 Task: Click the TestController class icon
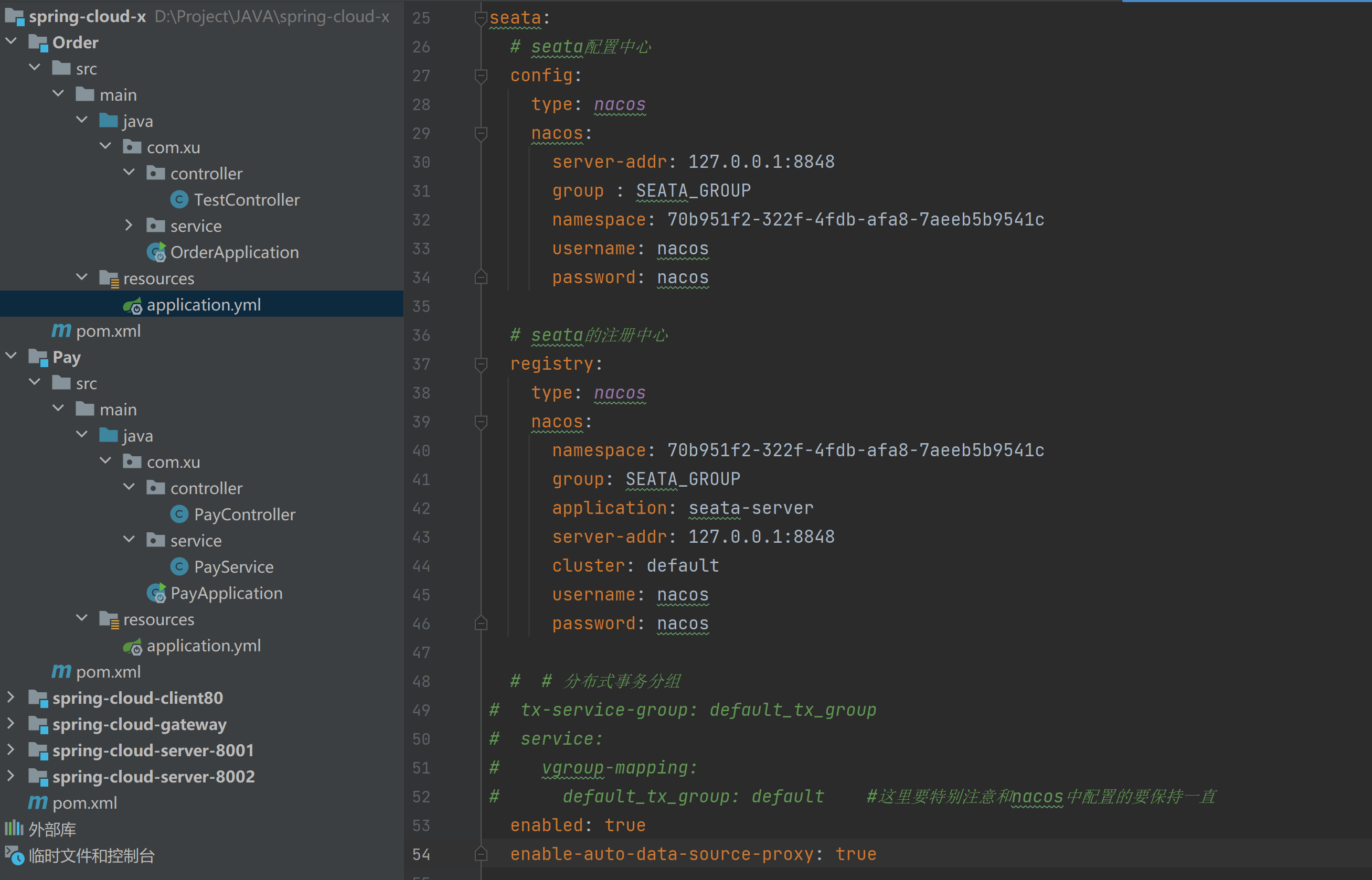(x=179, y=199)
